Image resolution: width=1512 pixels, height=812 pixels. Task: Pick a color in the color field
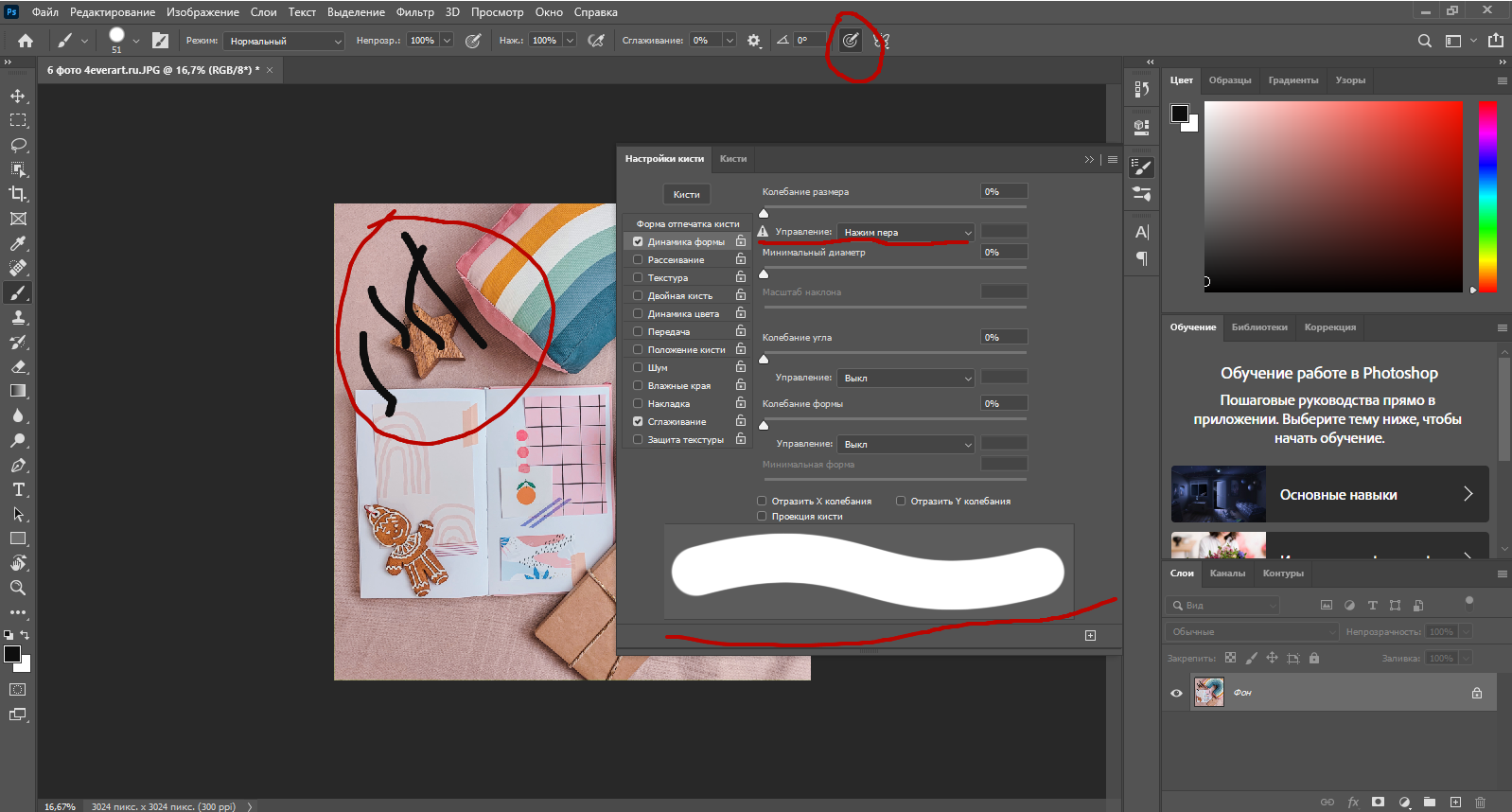(1333, 197)
